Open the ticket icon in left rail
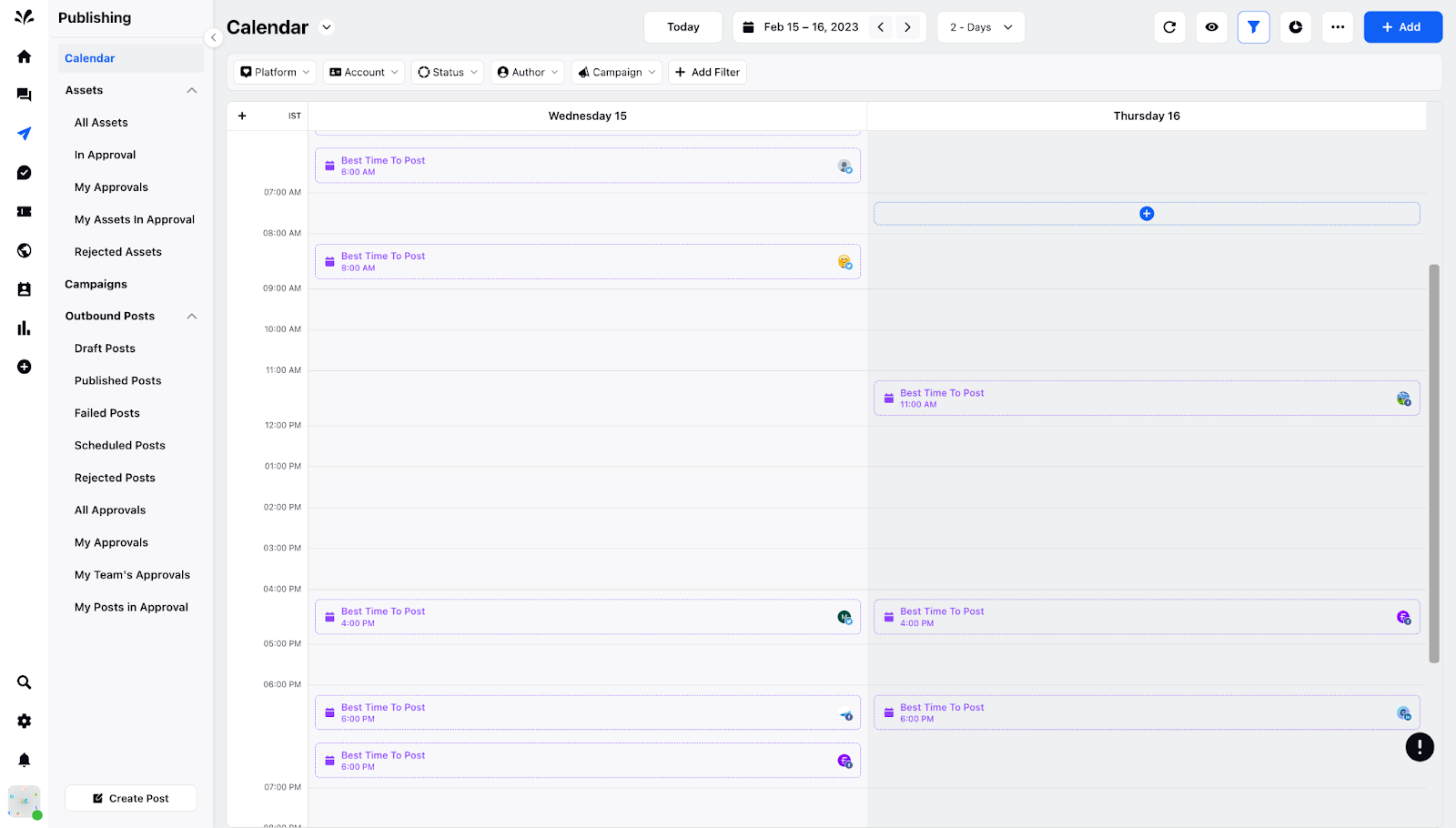The height and width of the screenshot is (828, 1456). (25, 211)
